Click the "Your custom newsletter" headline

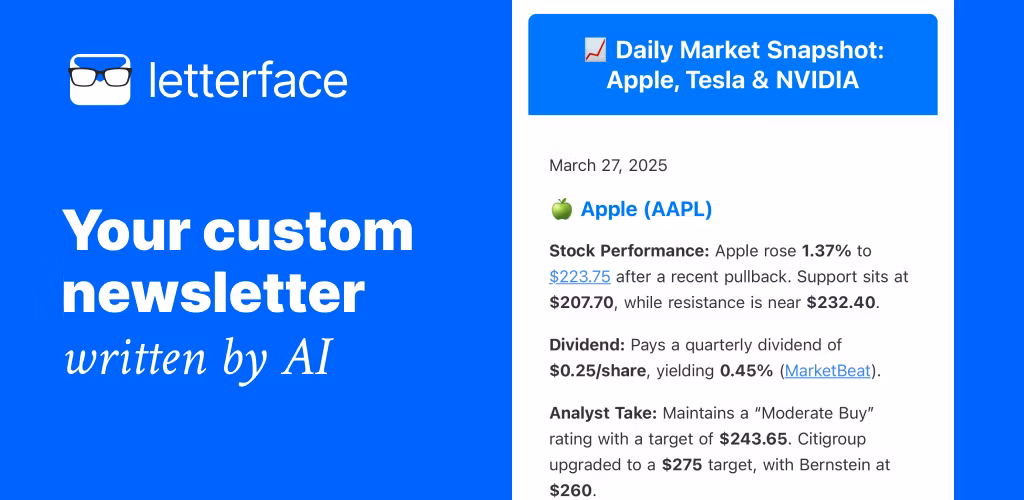[x=238, y=262]
